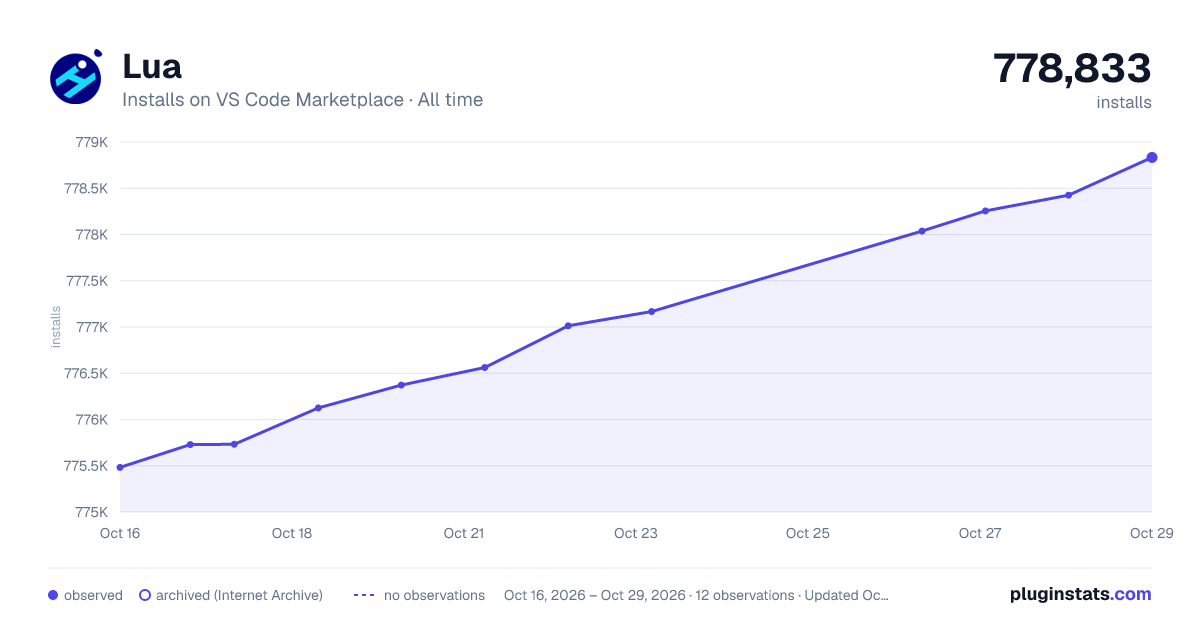Click the 'archived (Internet Archive)' legend label
Screen dimensions: 1200x630
pos(239,595)
